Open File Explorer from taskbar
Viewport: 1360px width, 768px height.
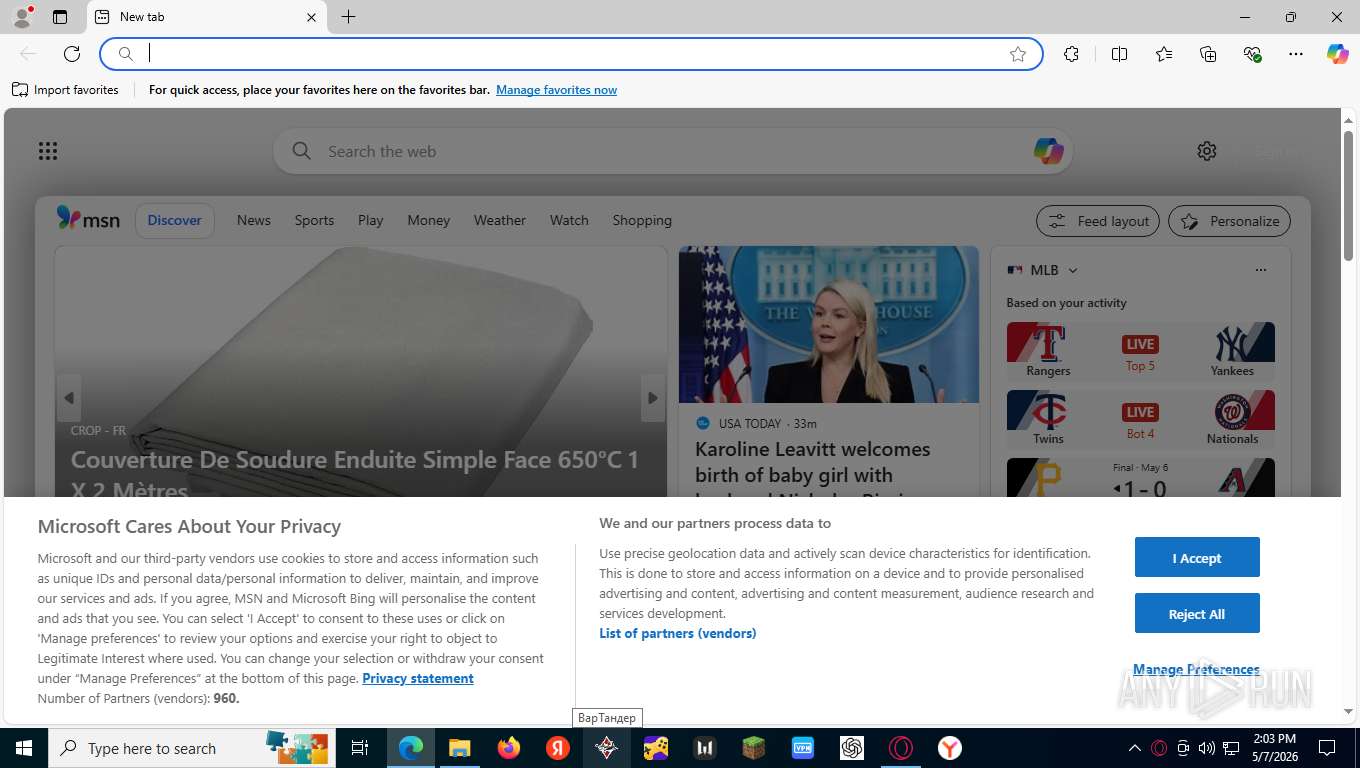[460, 748]
